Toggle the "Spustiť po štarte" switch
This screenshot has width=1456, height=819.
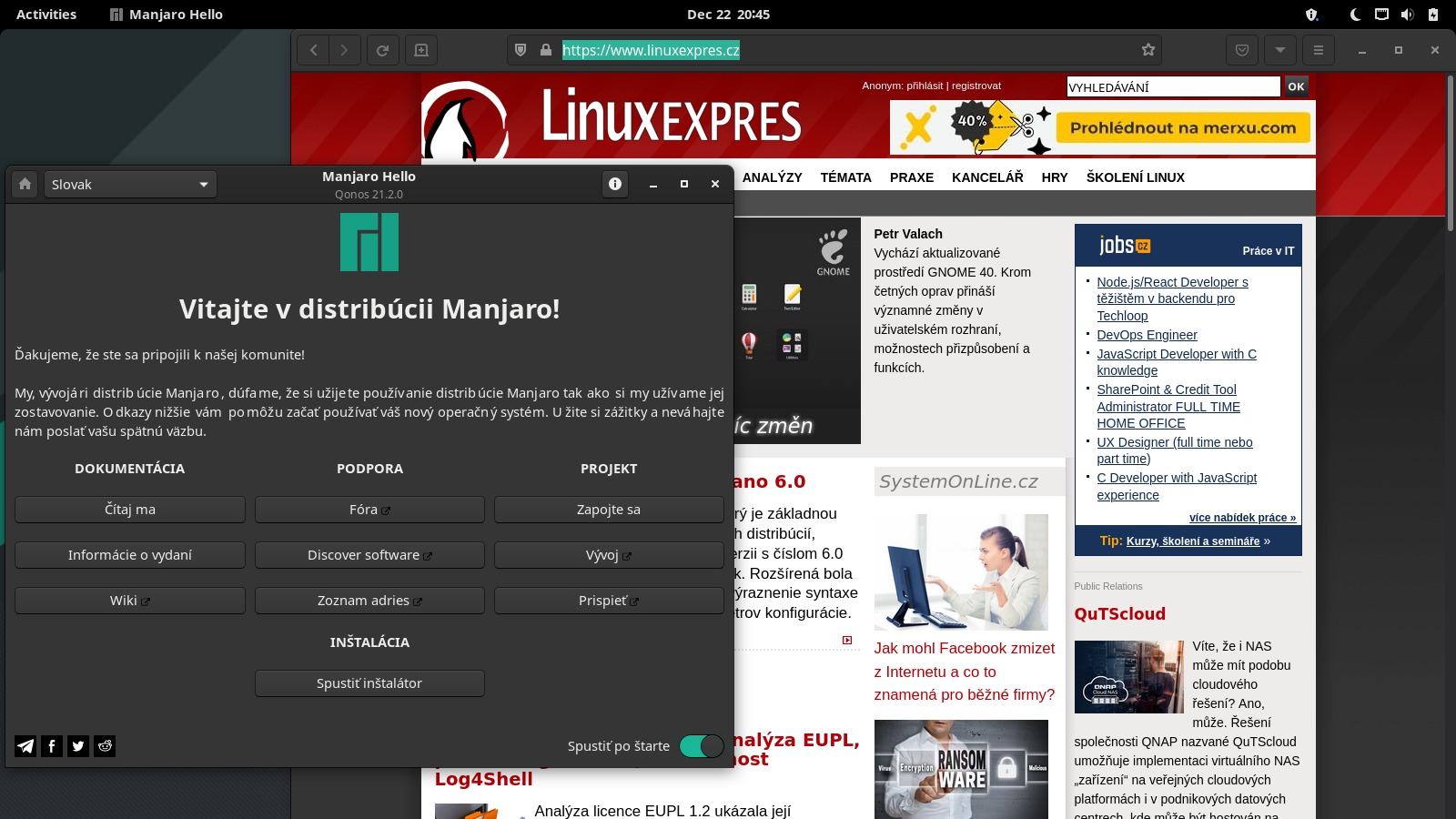tap(702, 746)
